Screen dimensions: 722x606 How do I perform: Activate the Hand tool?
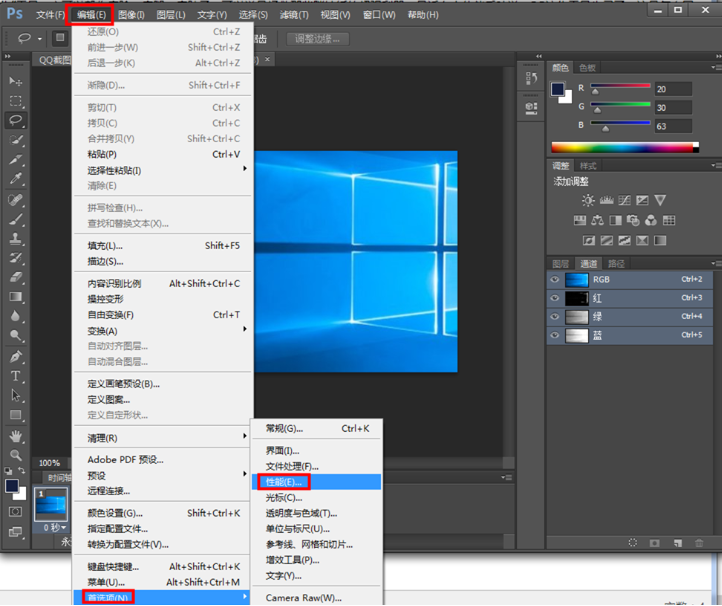(x=15, y=436)
